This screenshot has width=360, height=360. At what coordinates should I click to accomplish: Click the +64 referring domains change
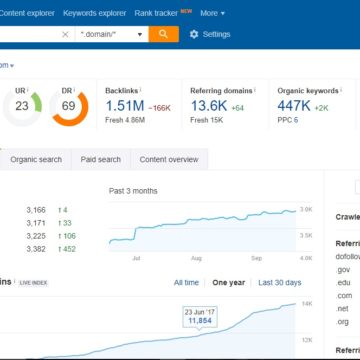click(x=237, y=108)
